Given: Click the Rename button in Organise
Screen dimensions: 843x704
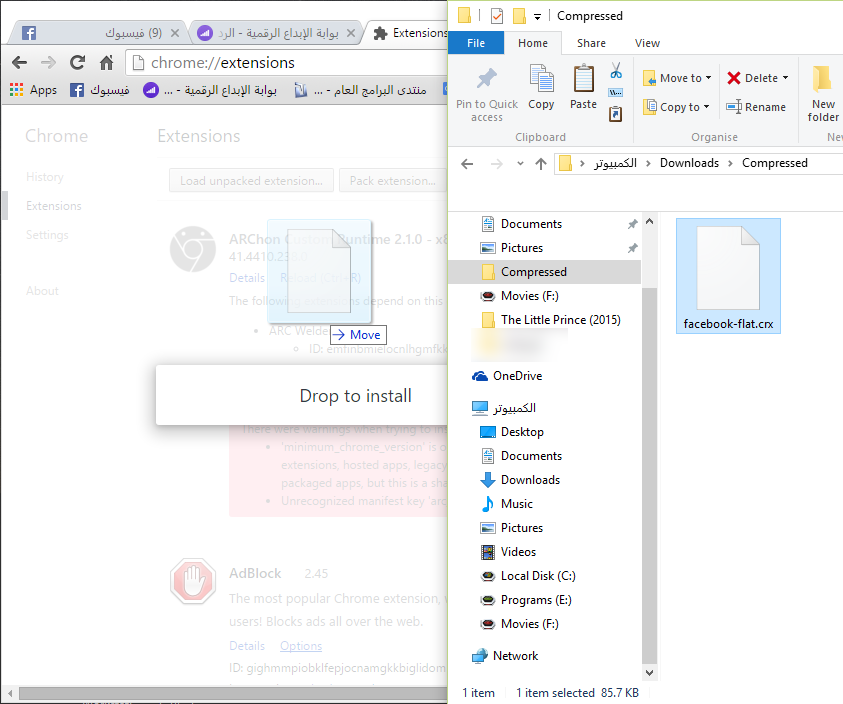Looking at the screenshot, I should [x=756, y=107].
